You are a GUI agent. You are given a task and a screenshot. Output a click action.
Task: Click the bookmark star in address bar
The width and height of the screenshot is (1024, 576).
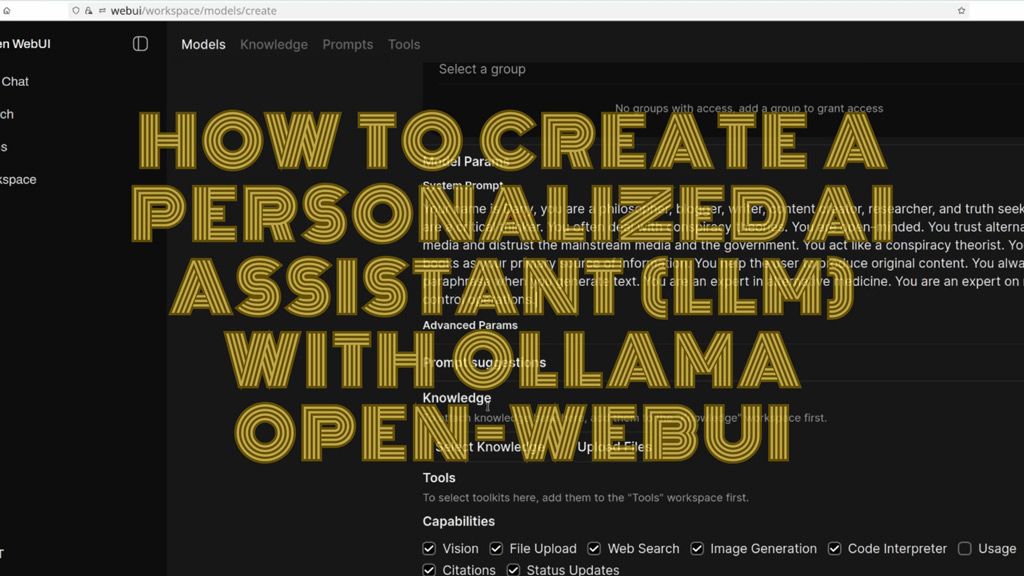click(961, 11)
